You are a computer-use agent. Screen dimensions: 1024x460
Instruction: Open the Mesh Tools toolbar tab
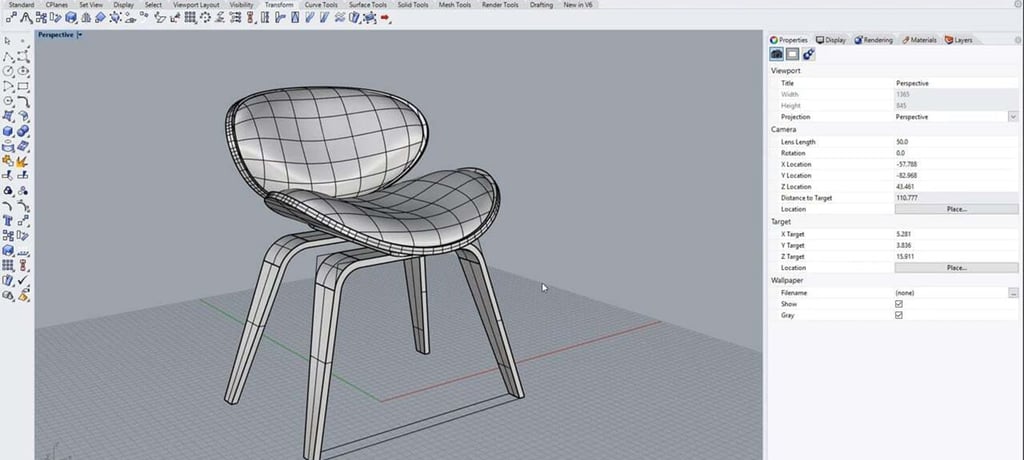455,5
